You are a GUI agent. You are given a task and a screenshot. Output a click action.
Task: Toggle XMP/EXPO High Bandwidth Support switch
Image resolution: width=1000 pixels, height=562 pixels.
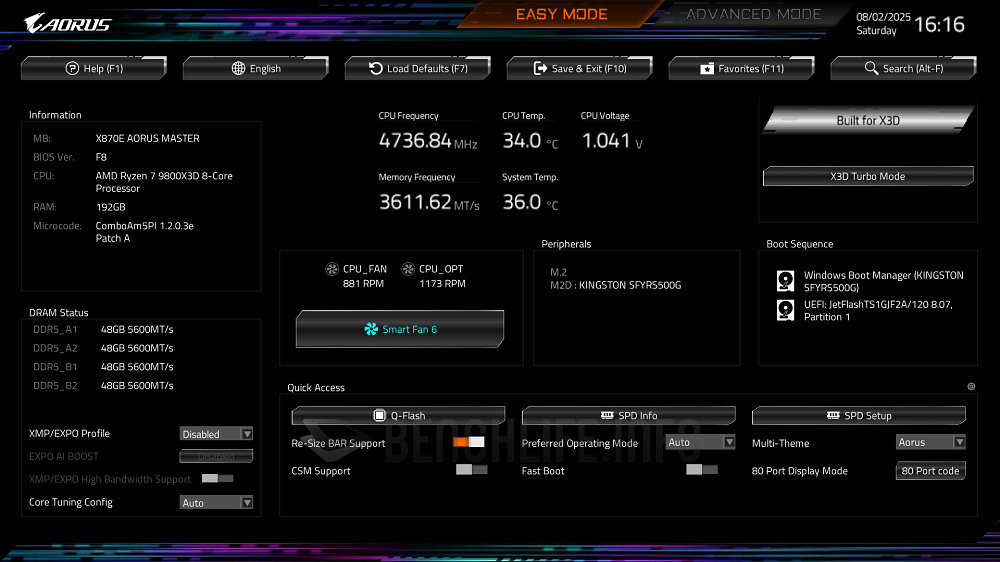217,478
